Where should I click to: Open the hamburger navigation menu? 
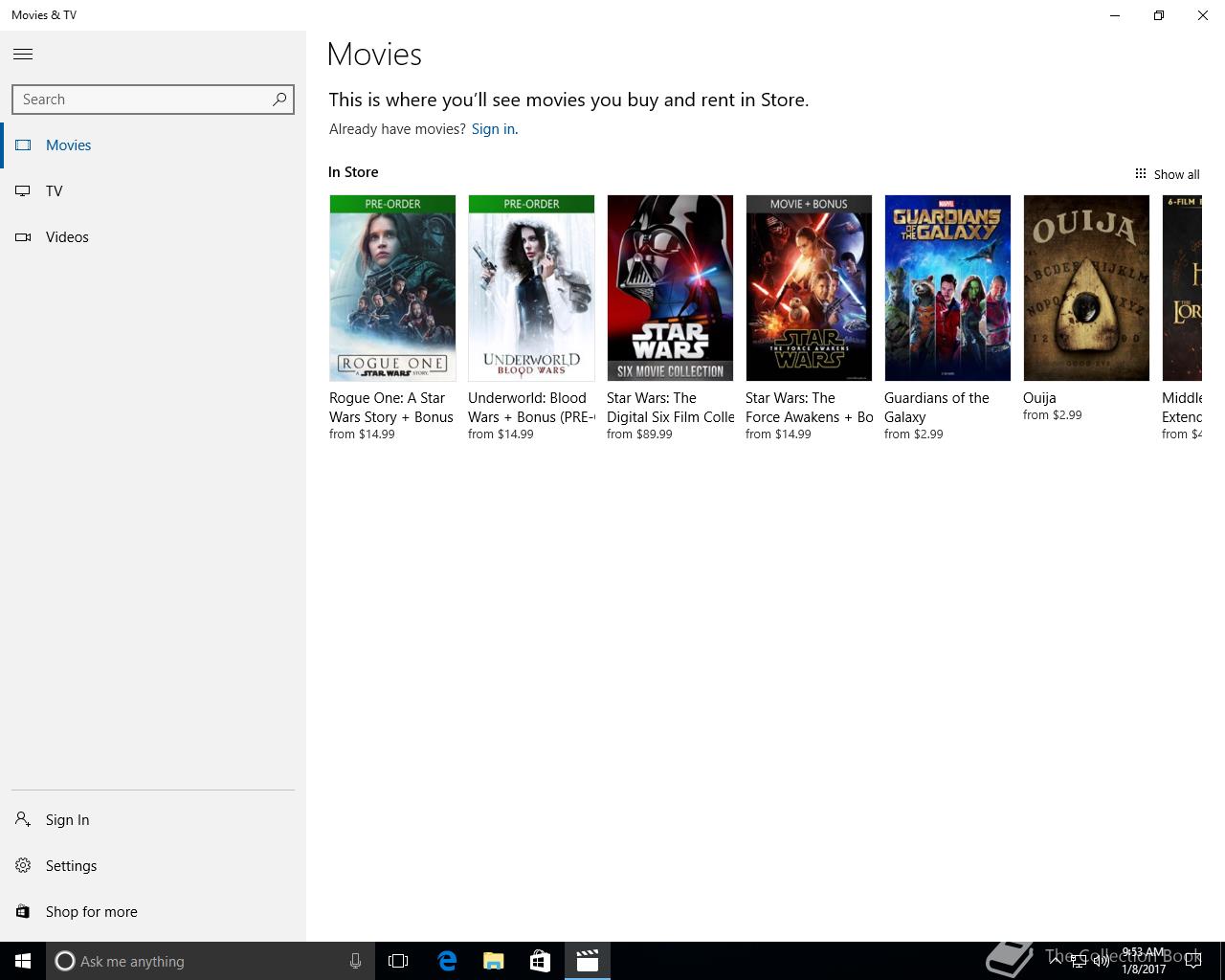(x=23, y=55)
